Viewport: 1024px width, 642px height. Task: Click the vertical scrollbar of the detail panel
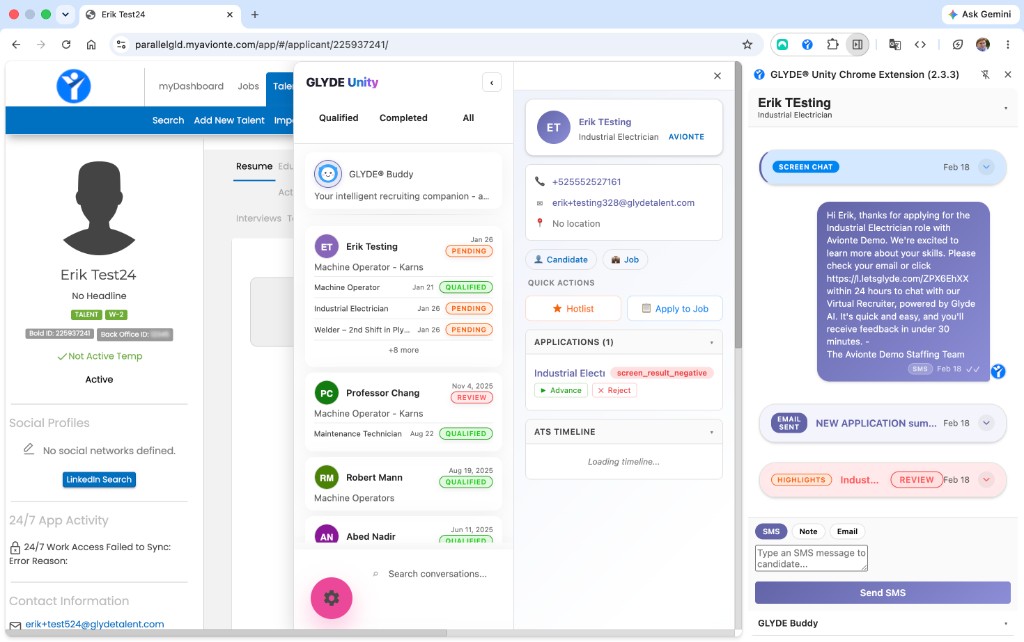[x=738, y=206]
